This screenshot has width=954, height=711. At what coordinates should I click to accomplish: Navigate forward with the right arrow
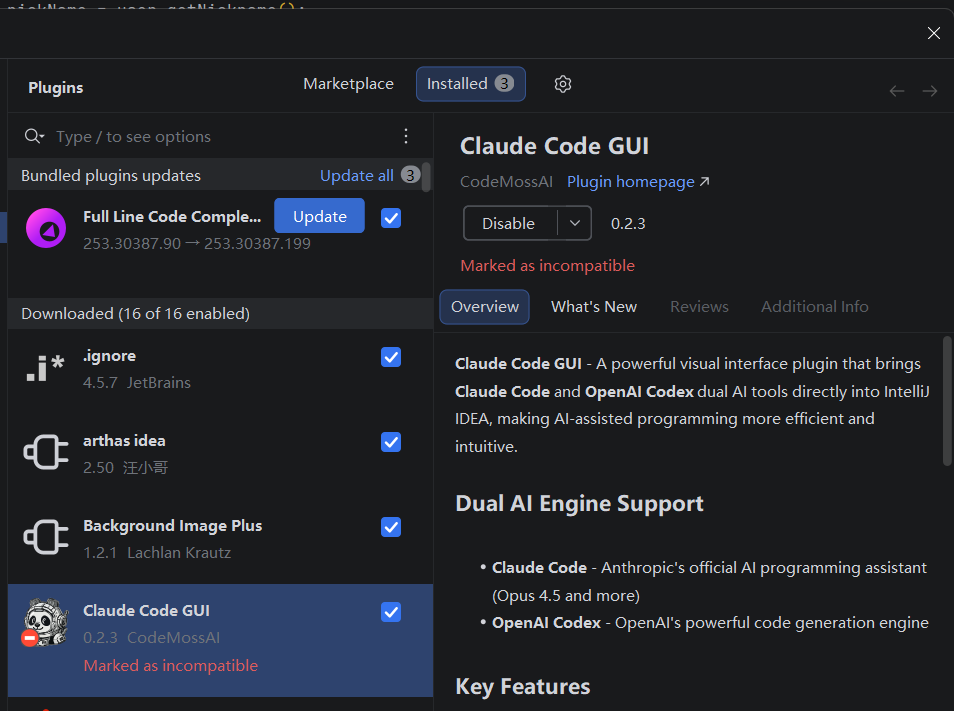[930, 91]
